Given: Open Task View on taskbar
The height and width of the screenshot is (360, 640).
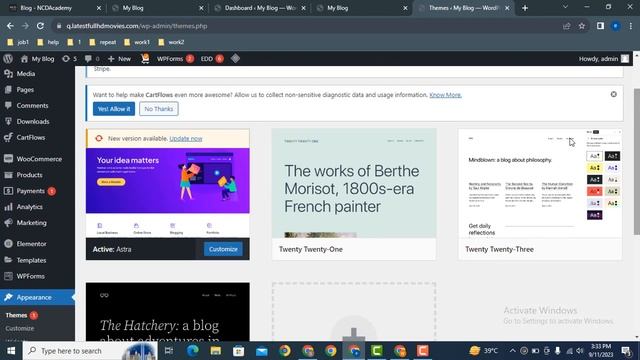Looking at the screenshot, I should [x=169, y=351].
